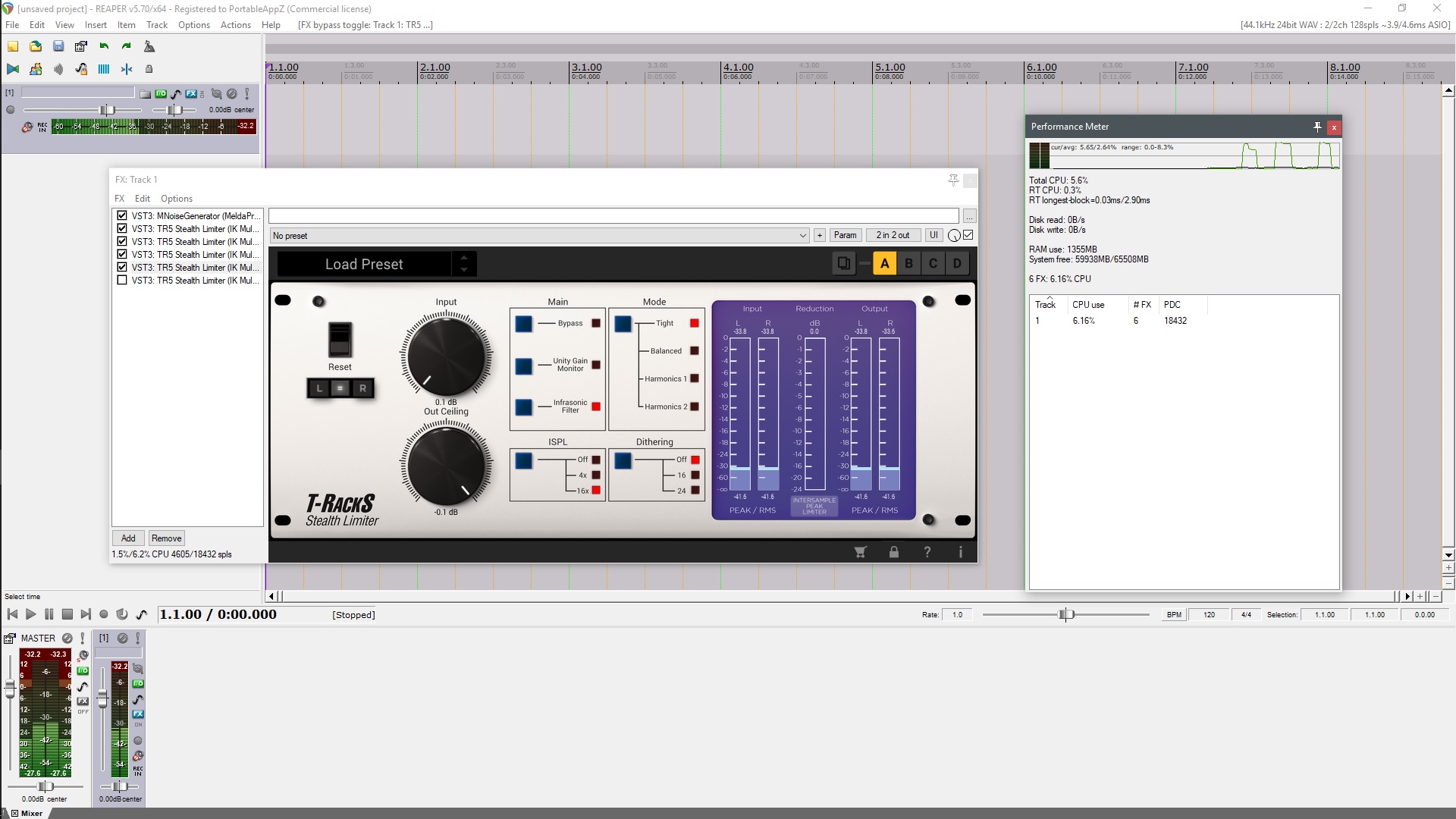The height and width of the screenshot is (819, 1456).
Task: Uncheck the MNoiseGenerator plugin checkbox
Action: point(122,215)
